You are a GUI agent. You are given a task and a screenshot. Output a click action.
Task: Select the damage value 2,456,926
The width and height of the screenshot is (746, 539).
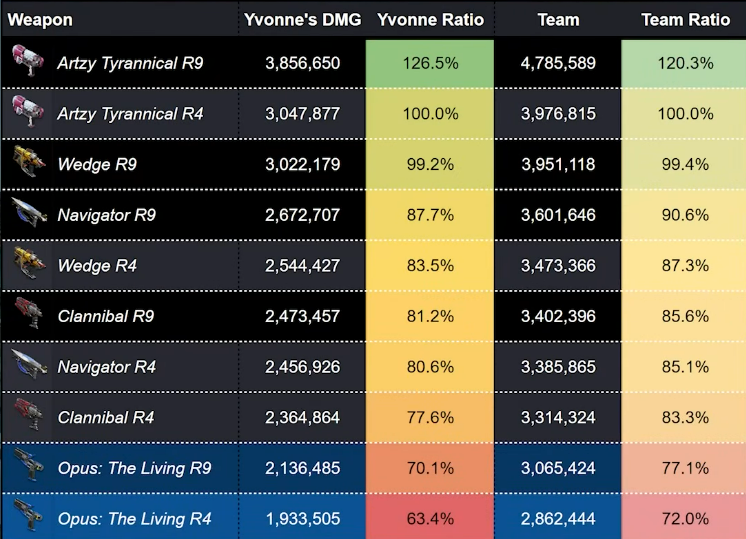coord(303,367)
